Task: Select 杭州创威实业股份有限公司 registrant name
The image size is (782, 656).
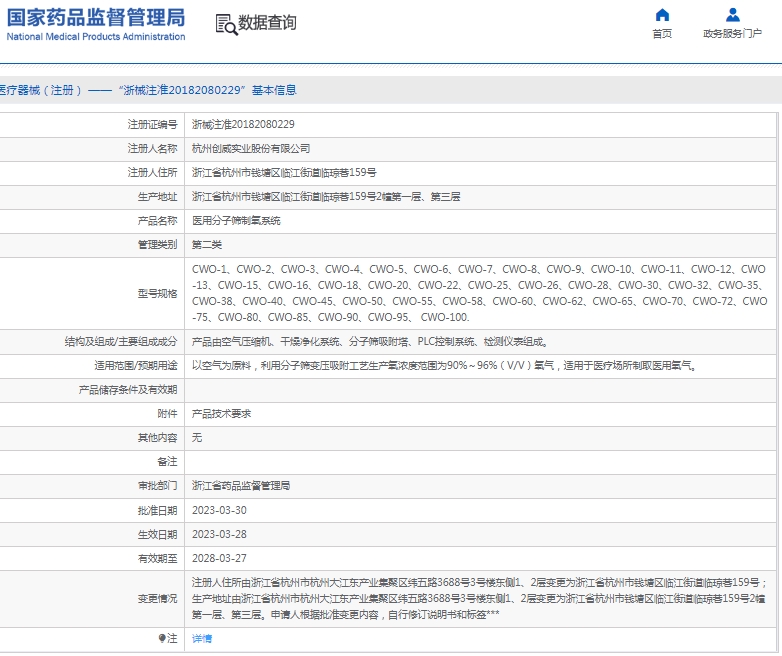Action: pos(251,148)
